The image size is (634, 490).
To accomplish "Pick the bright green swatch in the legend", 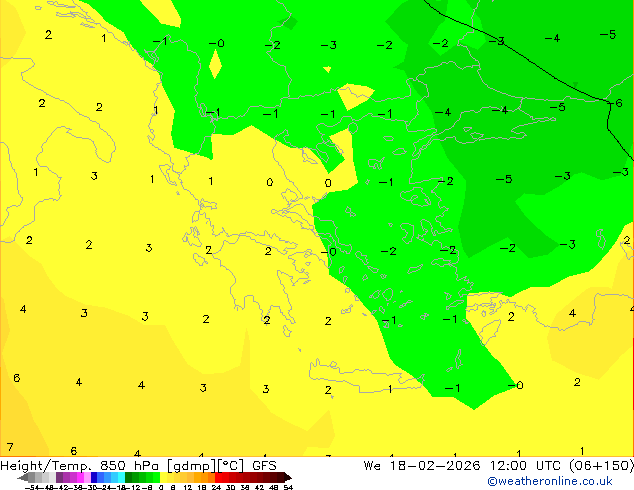I will tap(156, 477).
